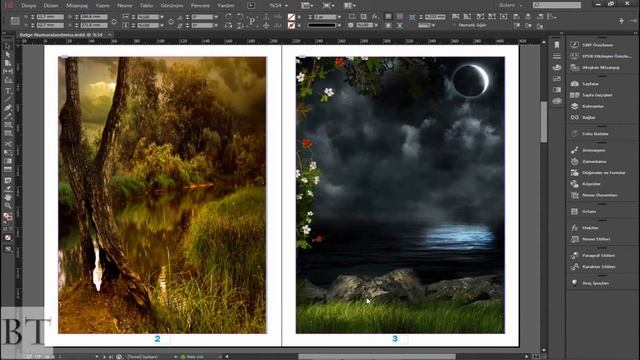Click the vertical scrollbar thumb of the document
The image size is (640, 360).
pos(544,122)
